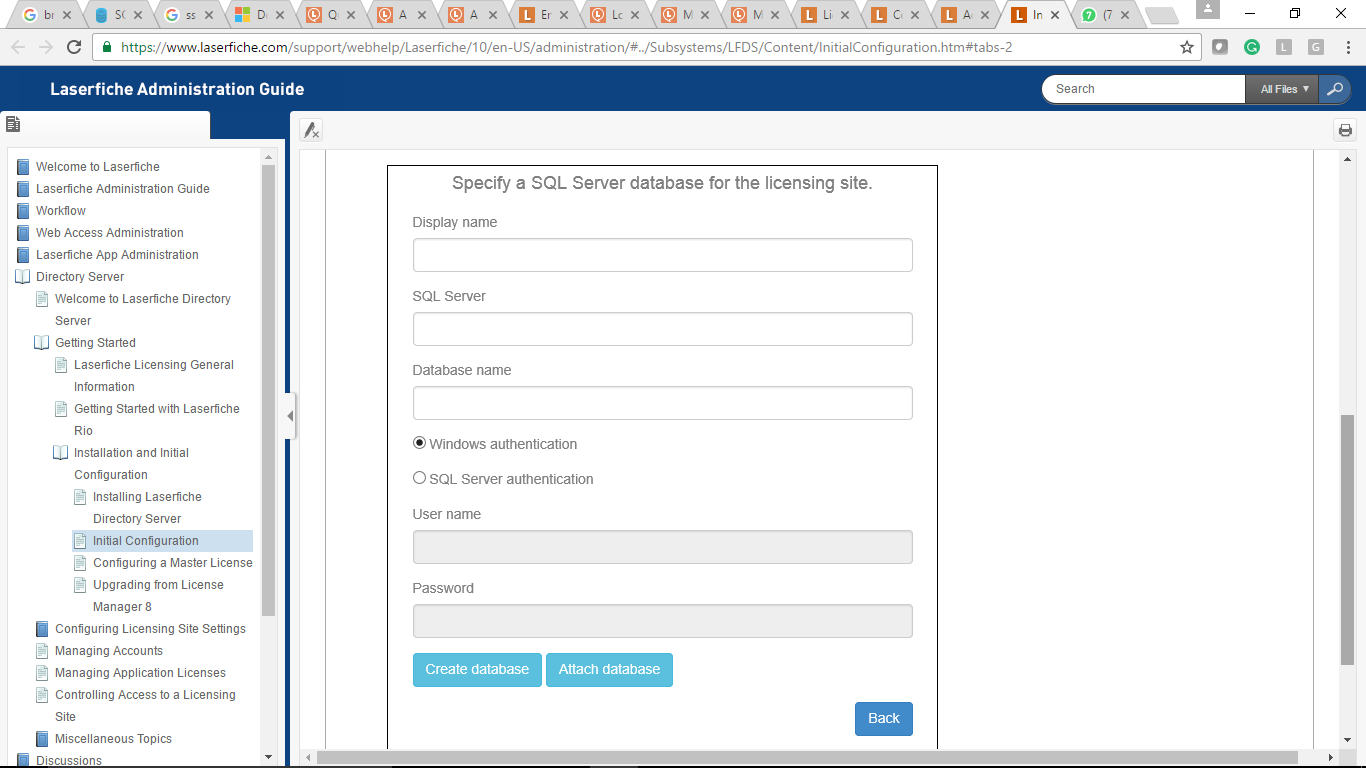Collapse the Directory Server book
Screen dimensions: 1366x768
pos(23,277)
